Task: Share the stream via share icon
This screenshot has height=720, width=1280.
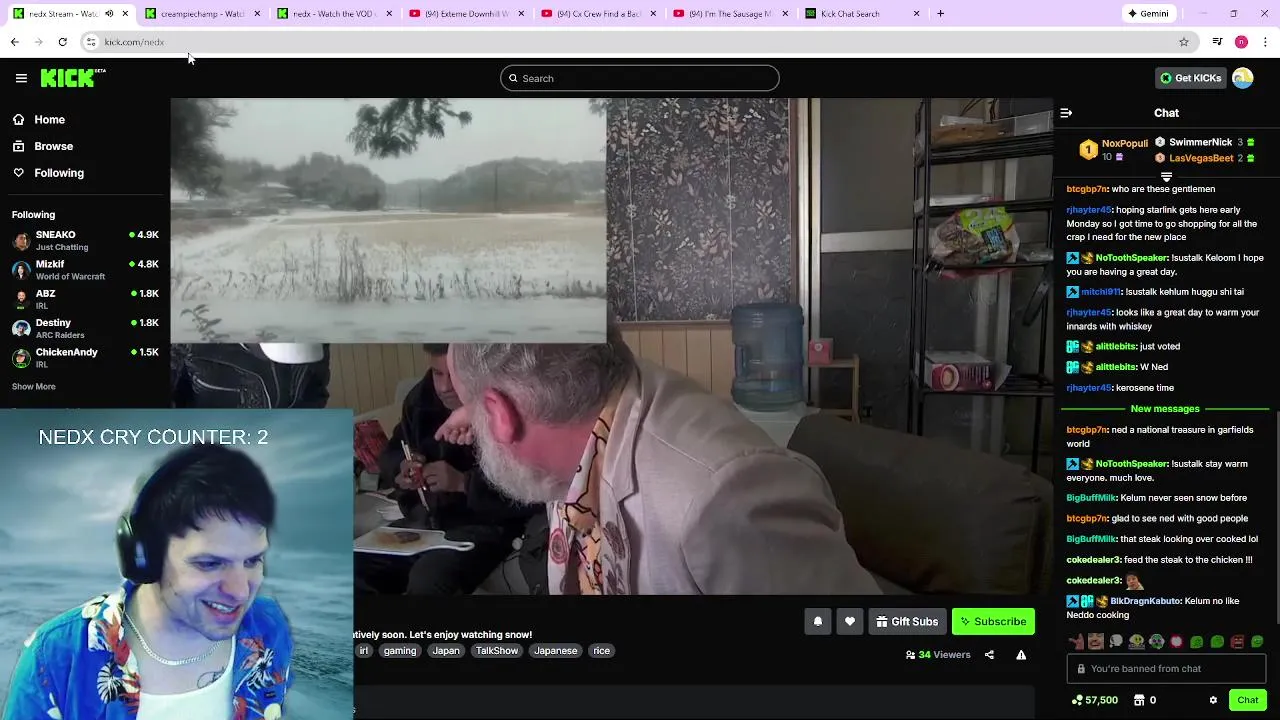Action: click(x=989, y=655)
